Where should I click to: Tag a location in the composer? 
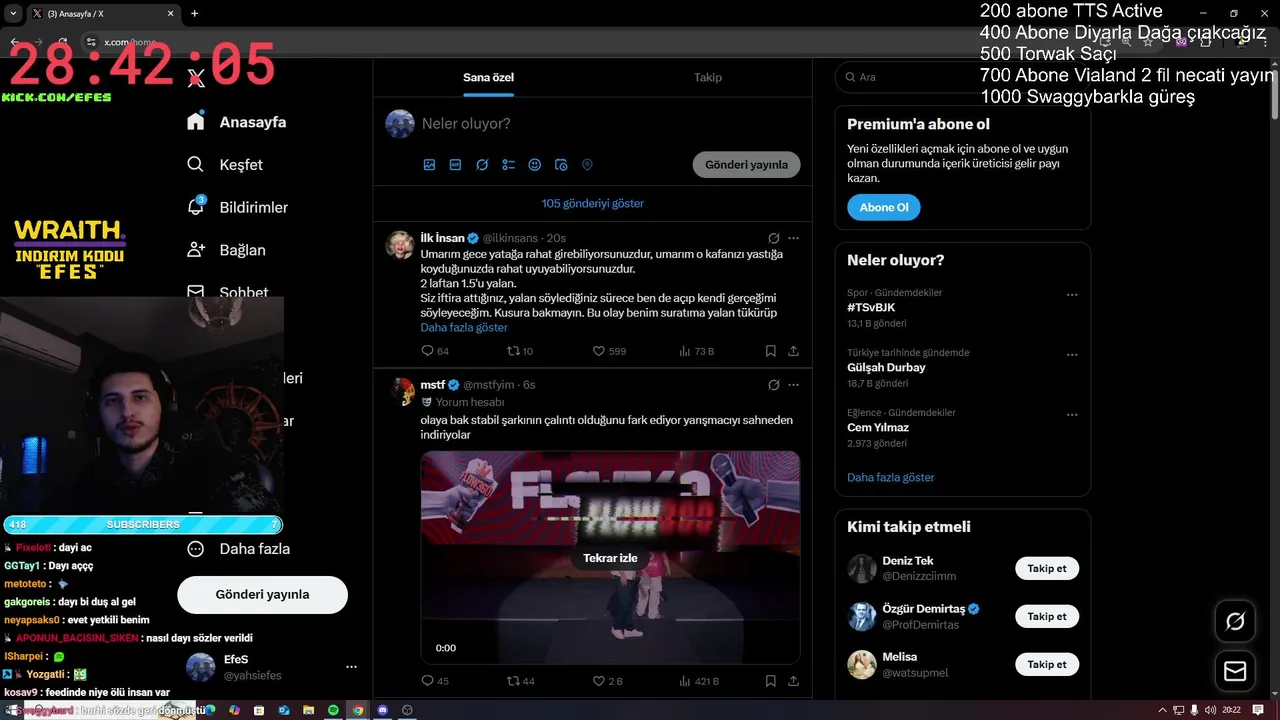click(x=587, y=165)
